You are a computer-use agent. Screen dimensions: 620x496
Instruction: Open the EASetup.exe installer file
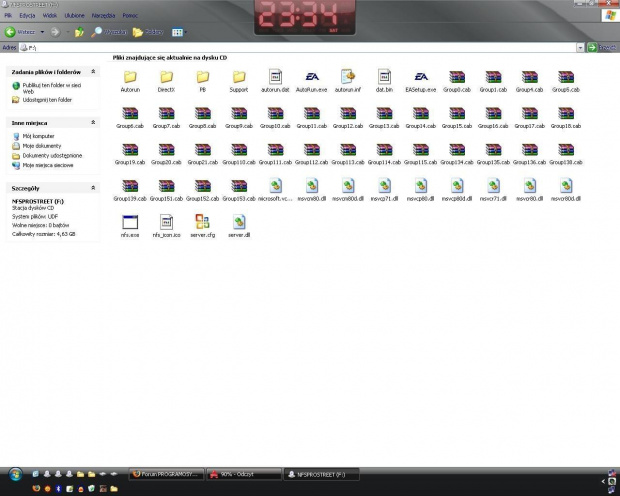click(421, 78)
